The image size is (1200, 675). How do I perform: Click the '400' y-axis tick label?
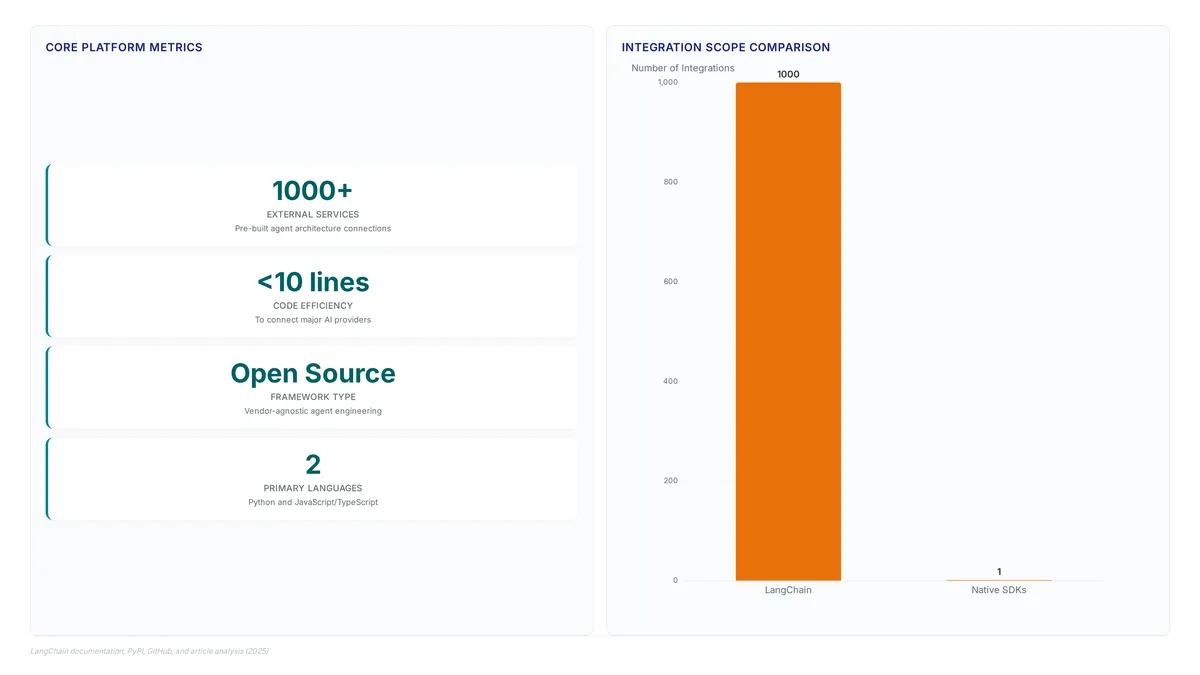coord(670,381)
